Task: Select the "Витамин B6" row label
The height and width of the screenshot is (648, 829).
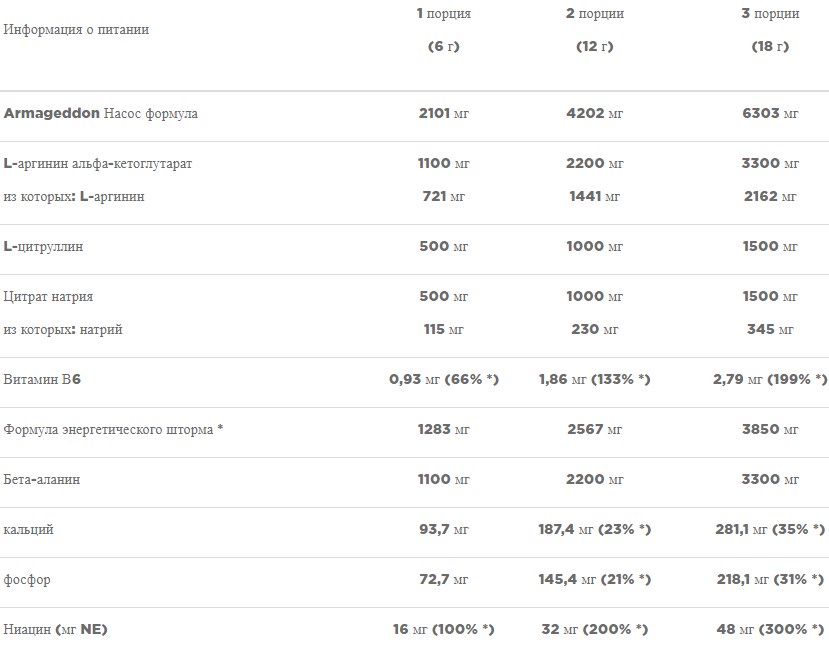Action: [x=41, y=380]
